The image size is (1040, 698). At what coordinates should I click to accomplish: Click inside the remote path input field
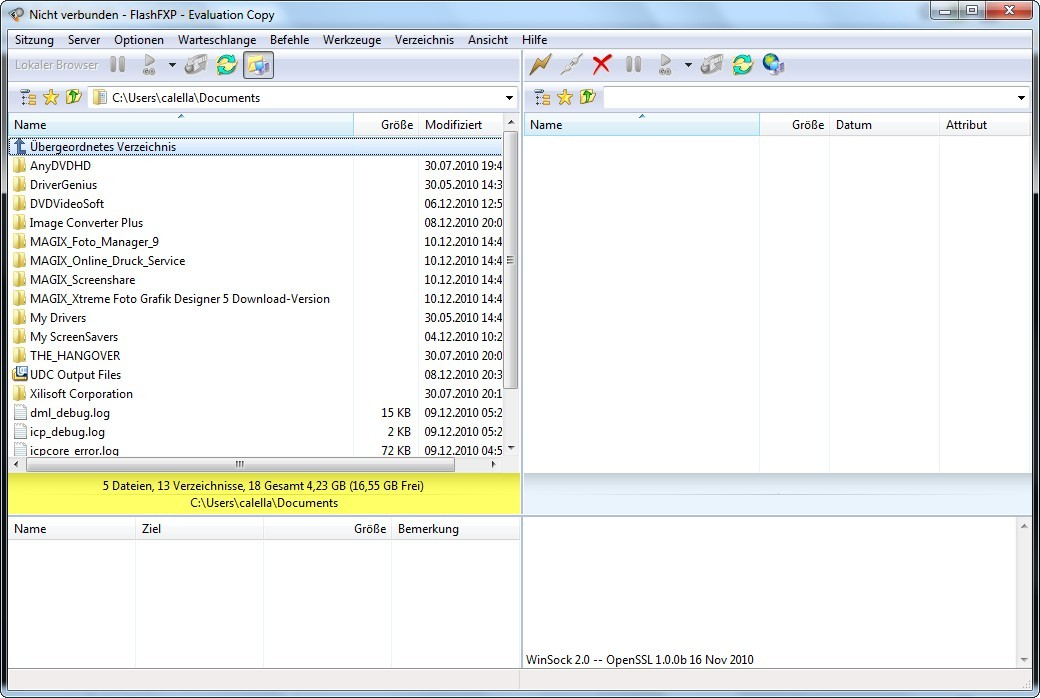click(x=809, y=98)
